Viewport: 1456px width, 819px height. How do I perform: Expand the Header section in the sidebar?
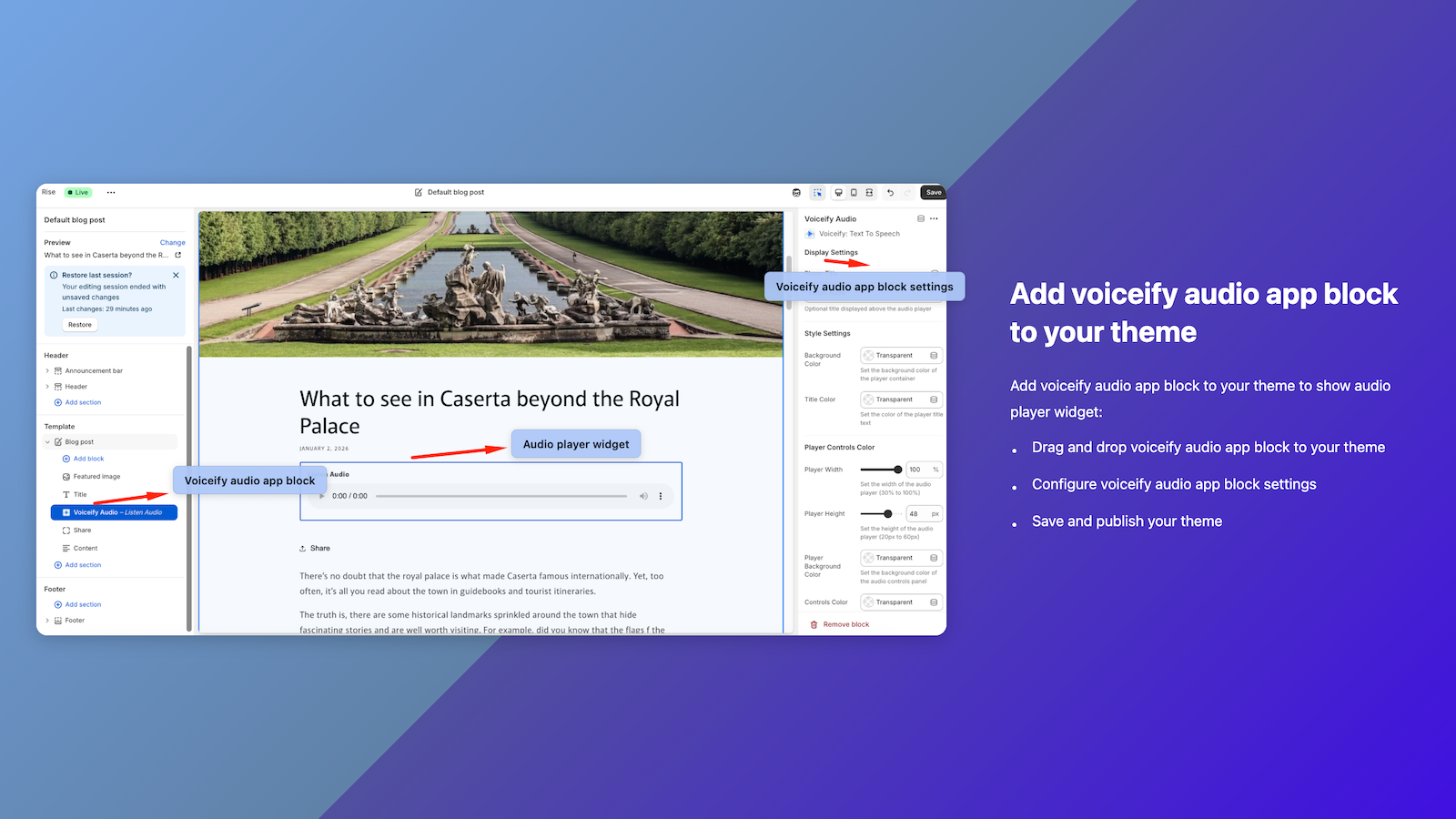click(47, 386)
